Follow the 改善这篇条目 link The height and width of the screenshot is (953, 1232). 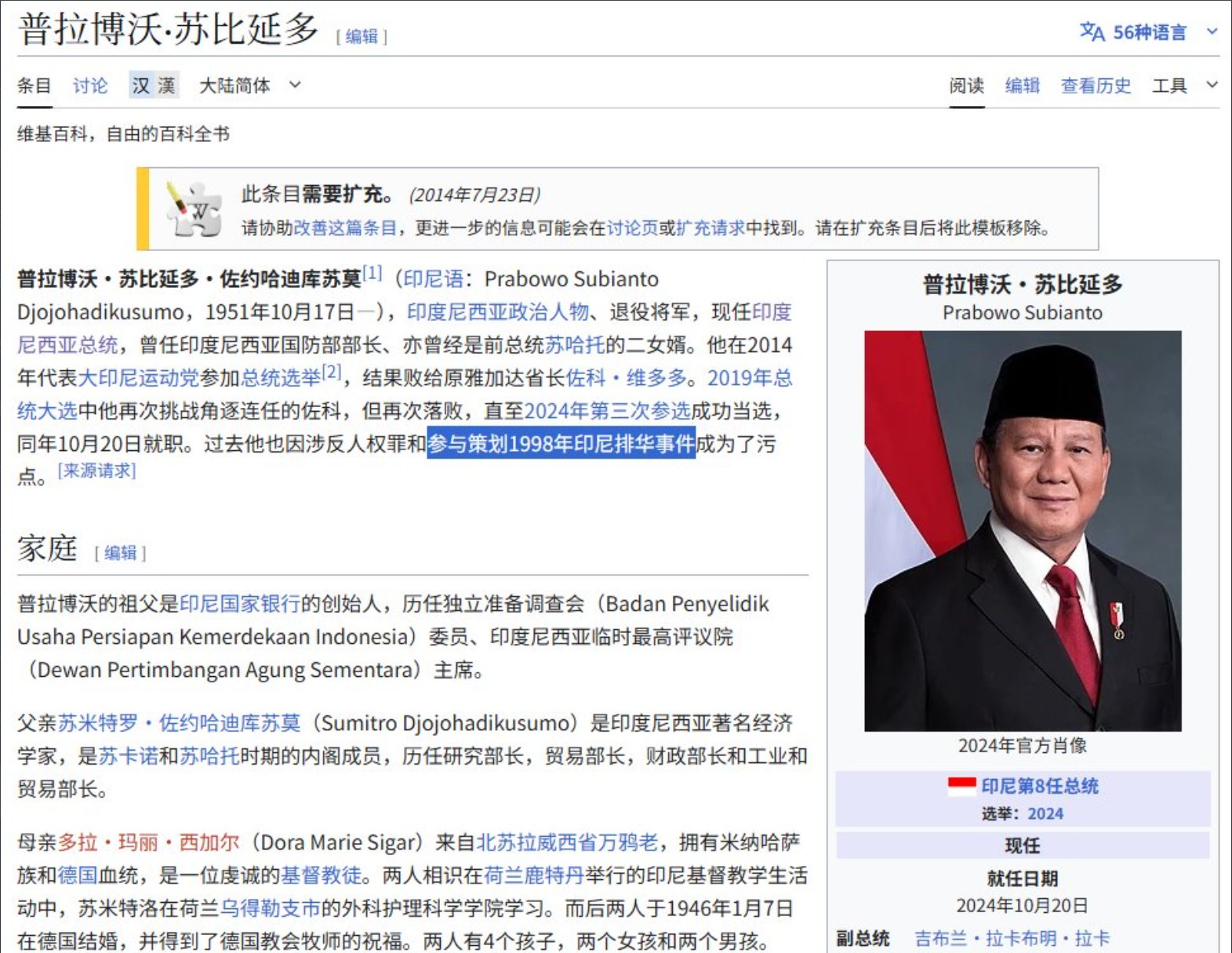coord(345,228)
